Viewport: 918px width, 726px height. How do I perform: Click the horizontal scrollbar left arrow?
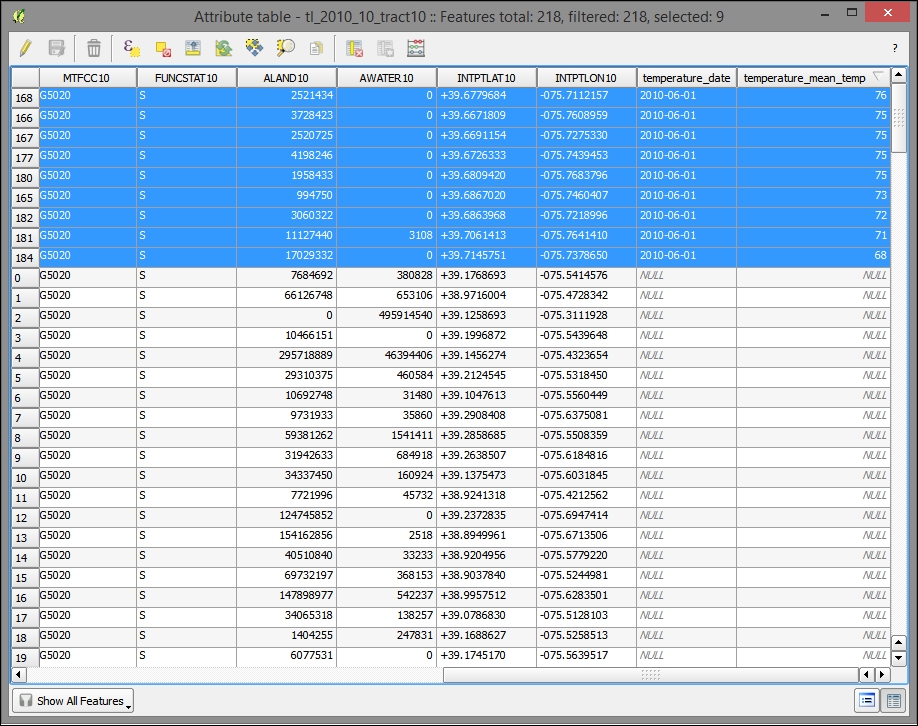click(18, 675)
